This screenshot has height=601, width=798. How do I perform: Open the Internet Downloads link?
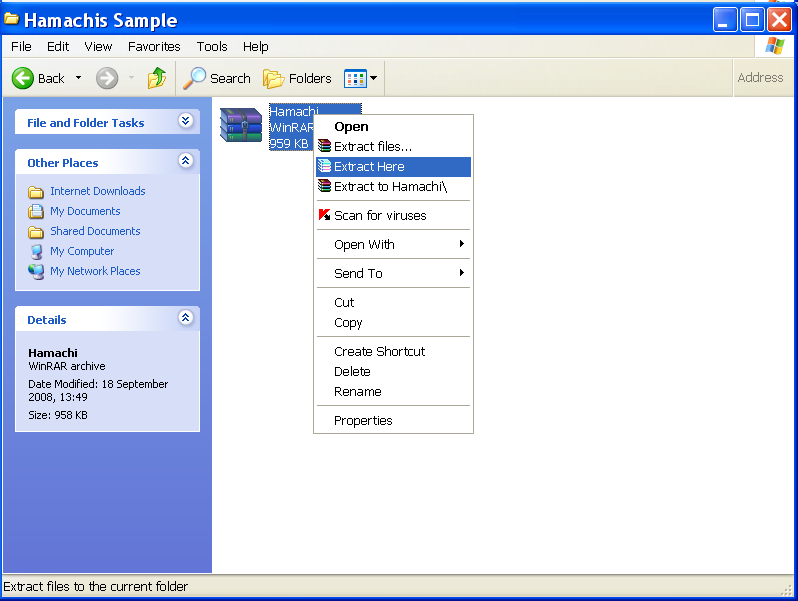coord(98,191)
